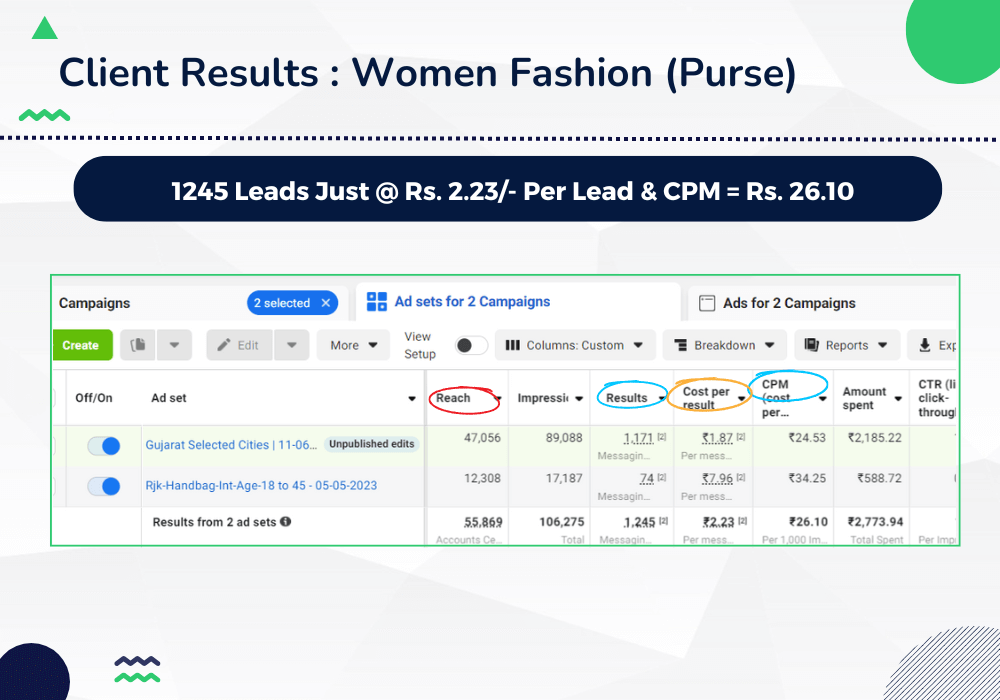The image size is (1000, 700).
Task: Toggle the View Setup switch
Action: coord(471,345)
